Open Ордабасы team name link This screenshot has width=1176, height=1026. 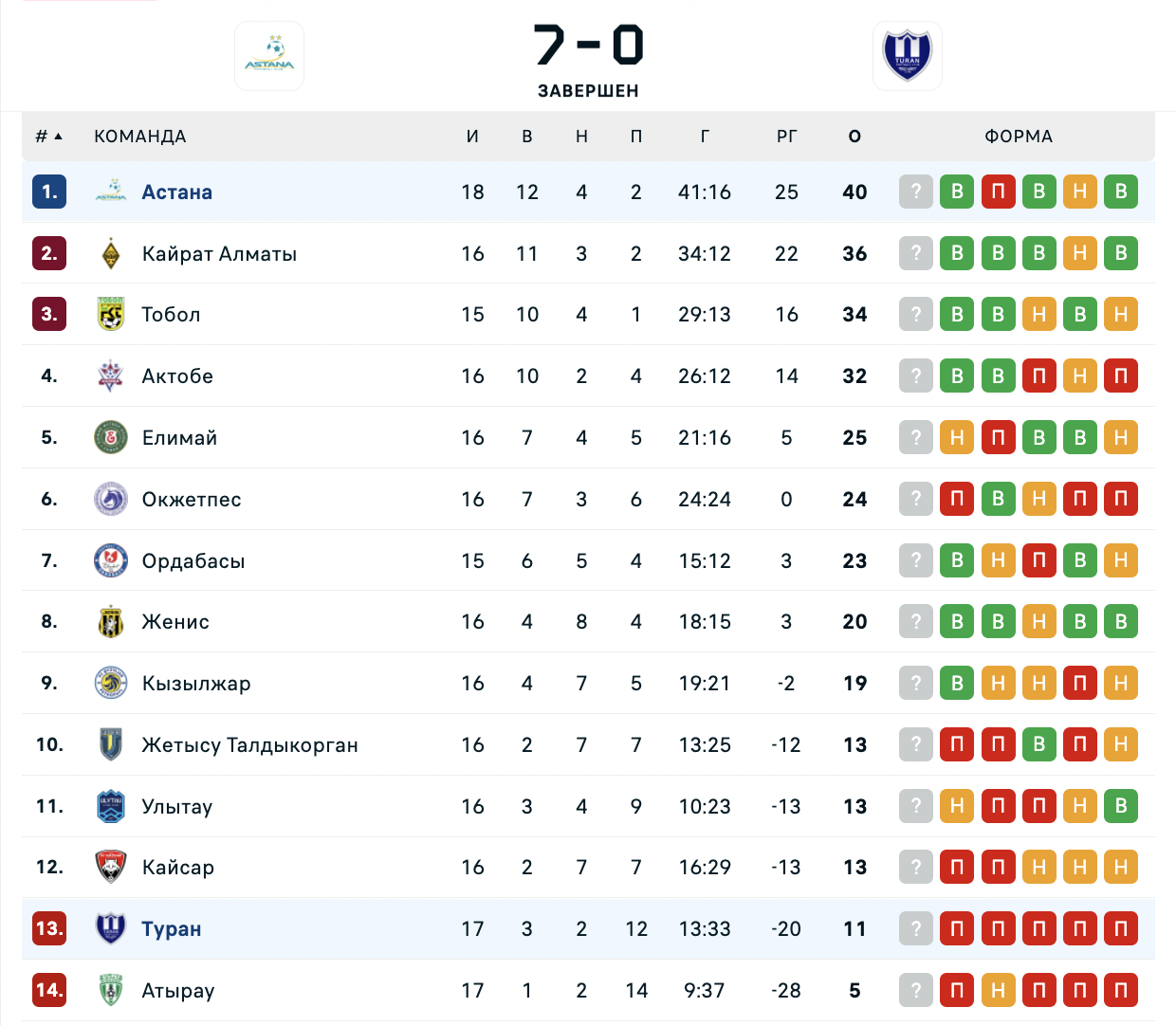coord(193,560)
